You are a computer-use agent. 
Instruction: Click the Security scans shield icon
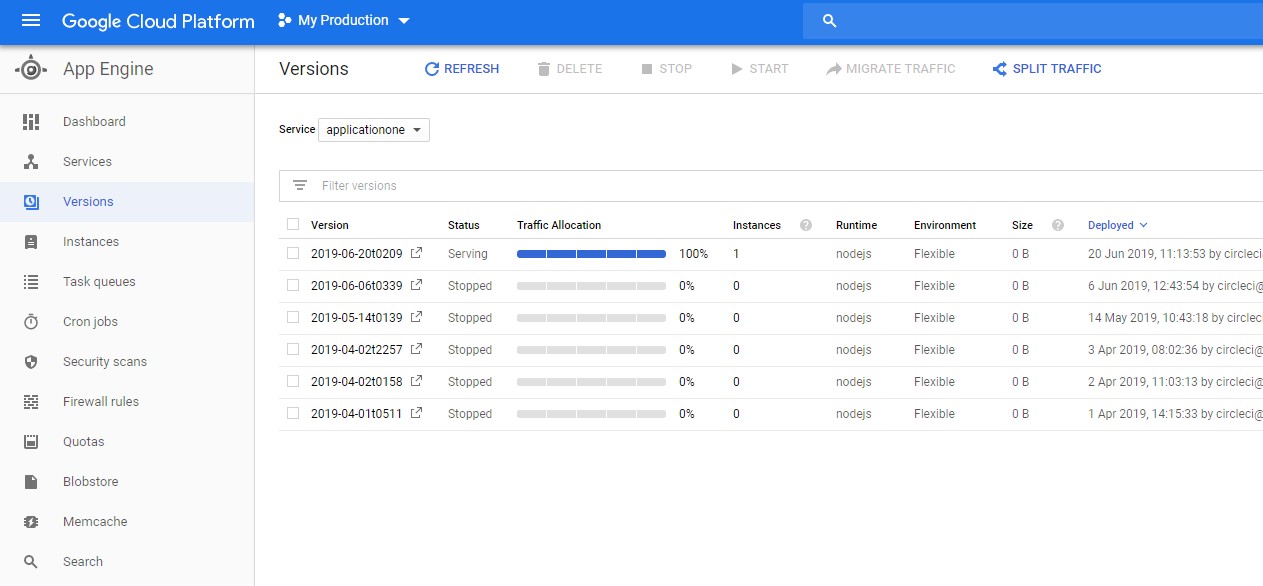[x=31, y=362]
